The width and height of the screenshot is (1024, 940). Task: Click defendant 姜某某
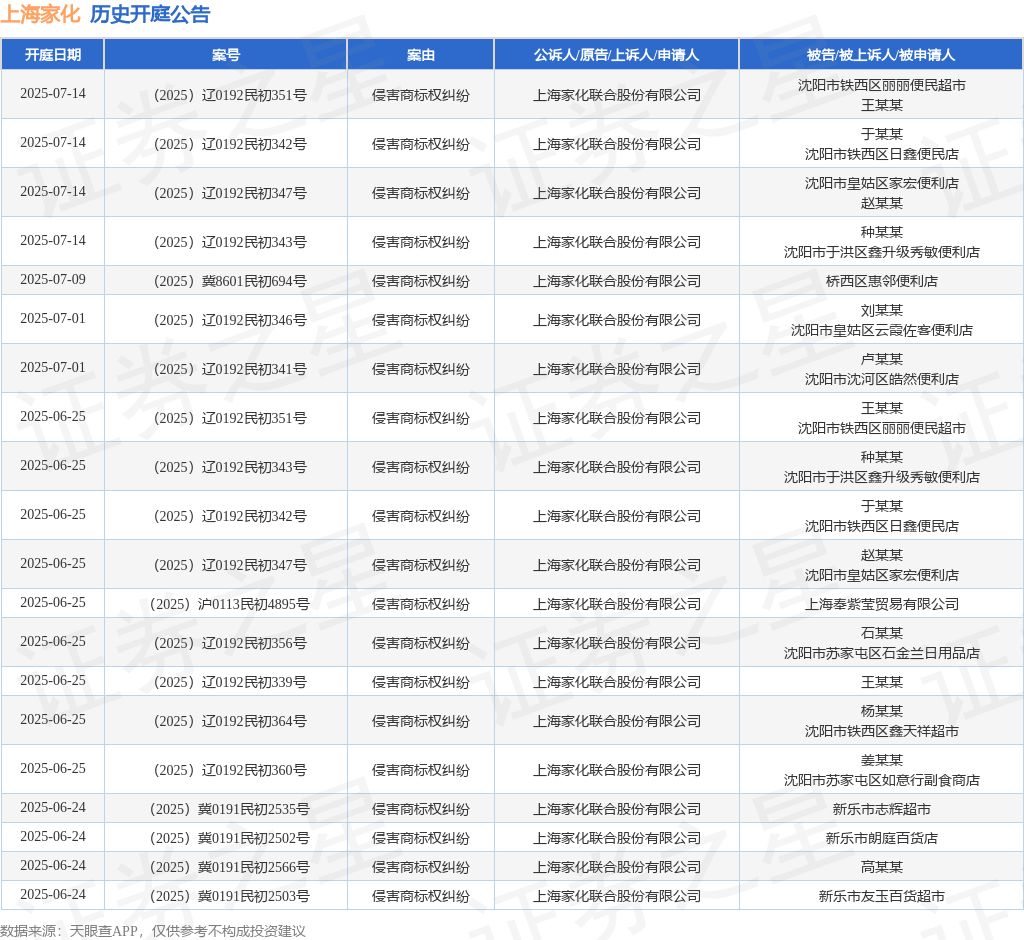click(882, 760)
